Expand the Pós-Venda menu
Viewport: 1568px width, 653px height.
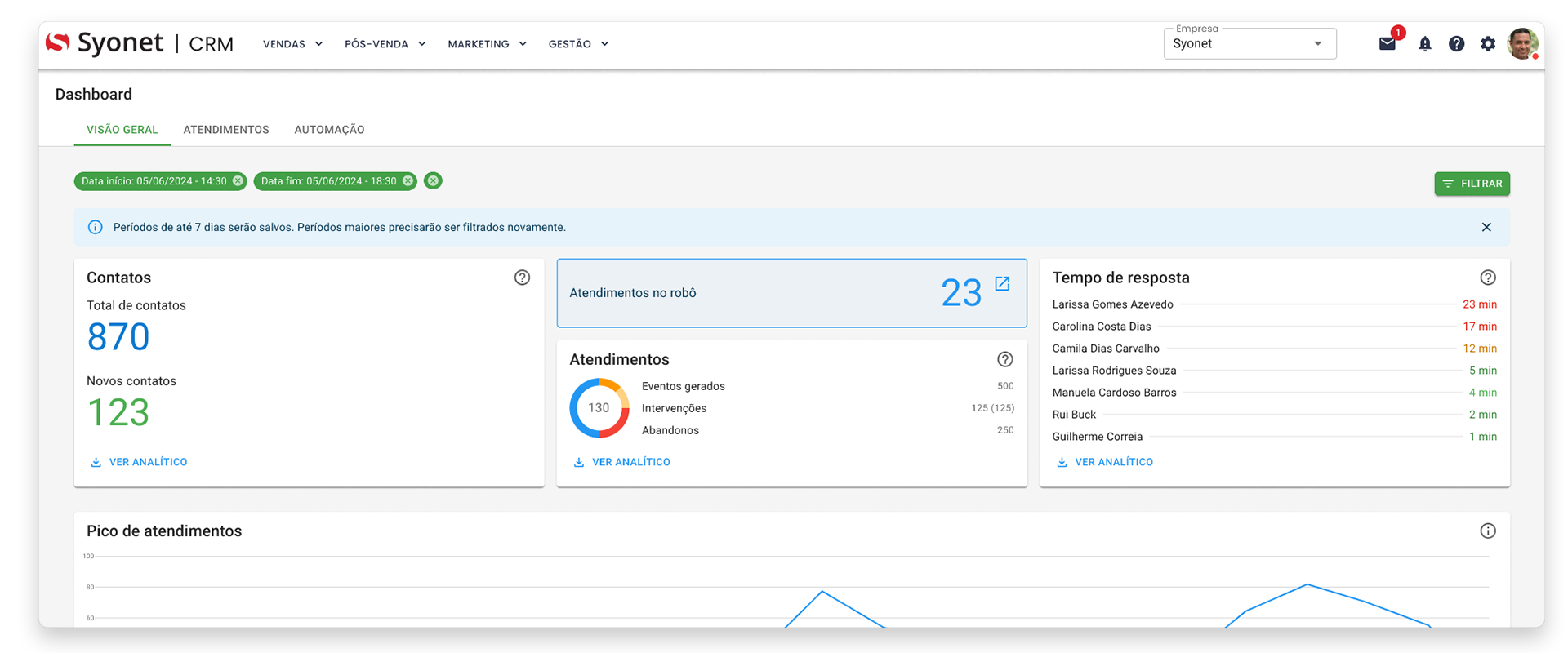pyautogui.click(x=385, y=44)
